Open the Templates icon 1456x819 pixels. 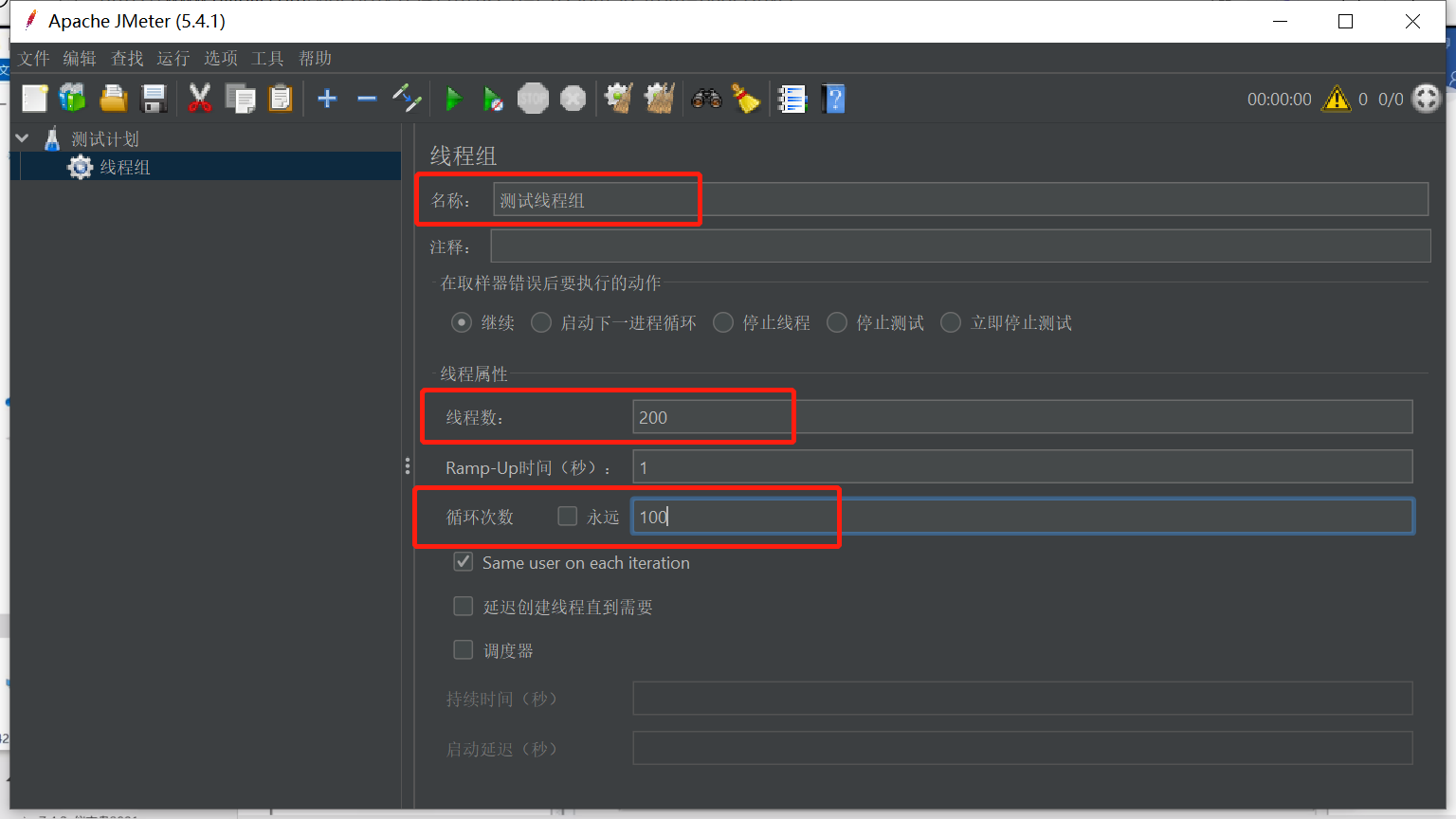point(73,99)
